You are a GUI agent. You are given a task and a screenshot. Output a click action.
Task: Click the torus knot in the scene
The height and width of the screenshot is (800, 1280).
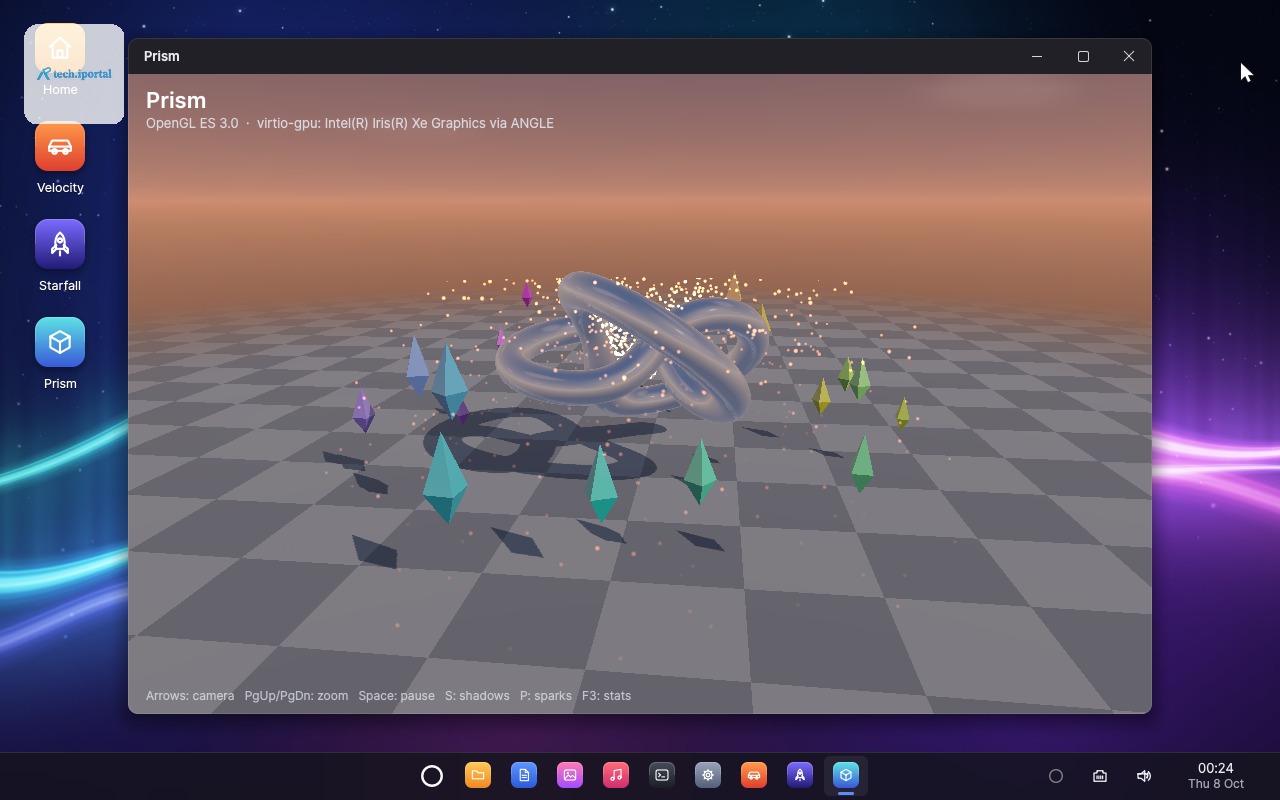click(x=632, y=345)
